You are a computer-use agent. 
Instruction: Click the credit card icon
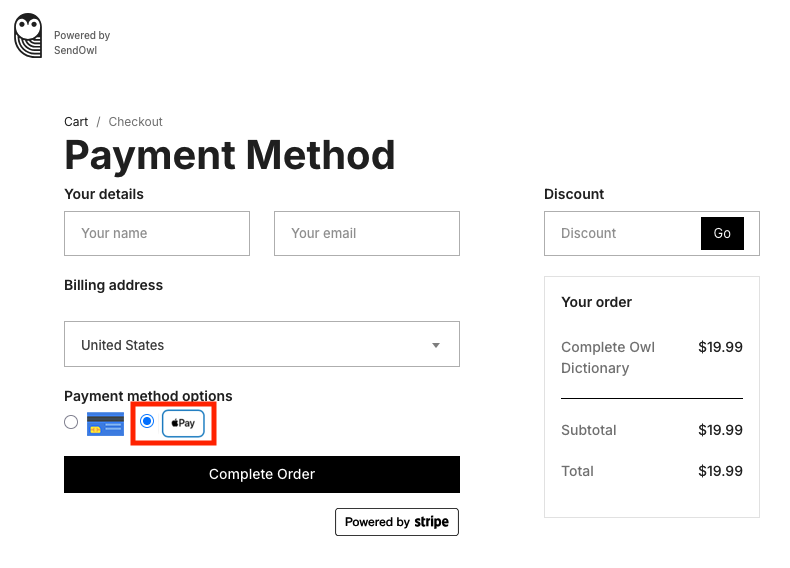pos(105,424)
